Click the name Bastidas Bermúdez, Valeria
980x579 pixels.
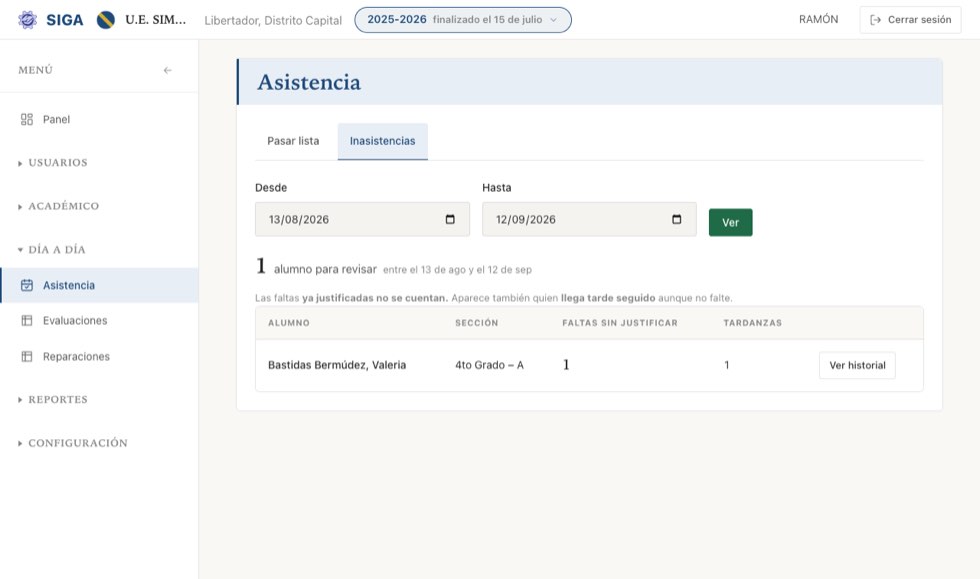click(x=337, y=365)
